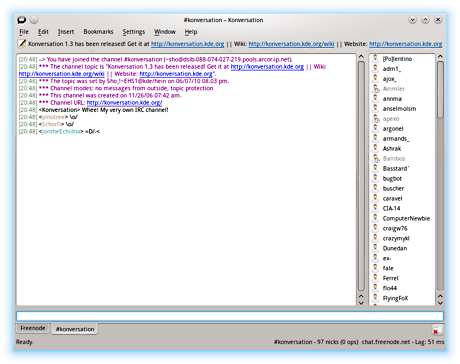The height and width of the screenshot is (364, 460).
Task: Click the chat log scroll down arrow at bottom
Action: coord(361,303)
